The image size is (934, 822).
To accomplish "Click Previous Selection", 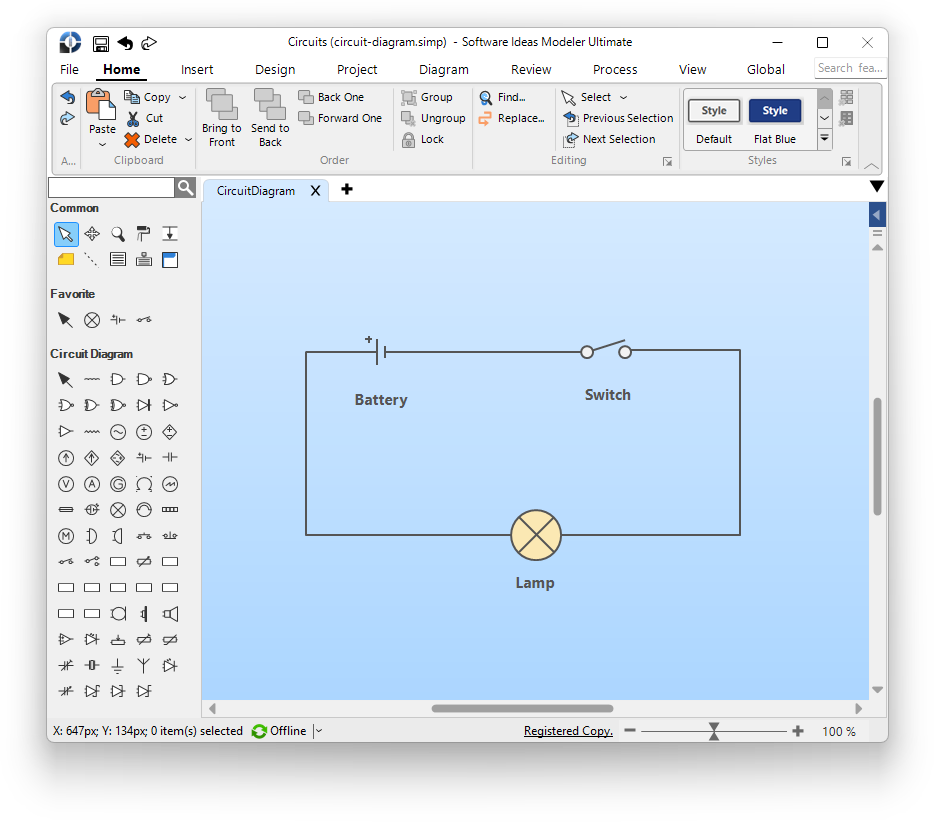I will [618, 119].
